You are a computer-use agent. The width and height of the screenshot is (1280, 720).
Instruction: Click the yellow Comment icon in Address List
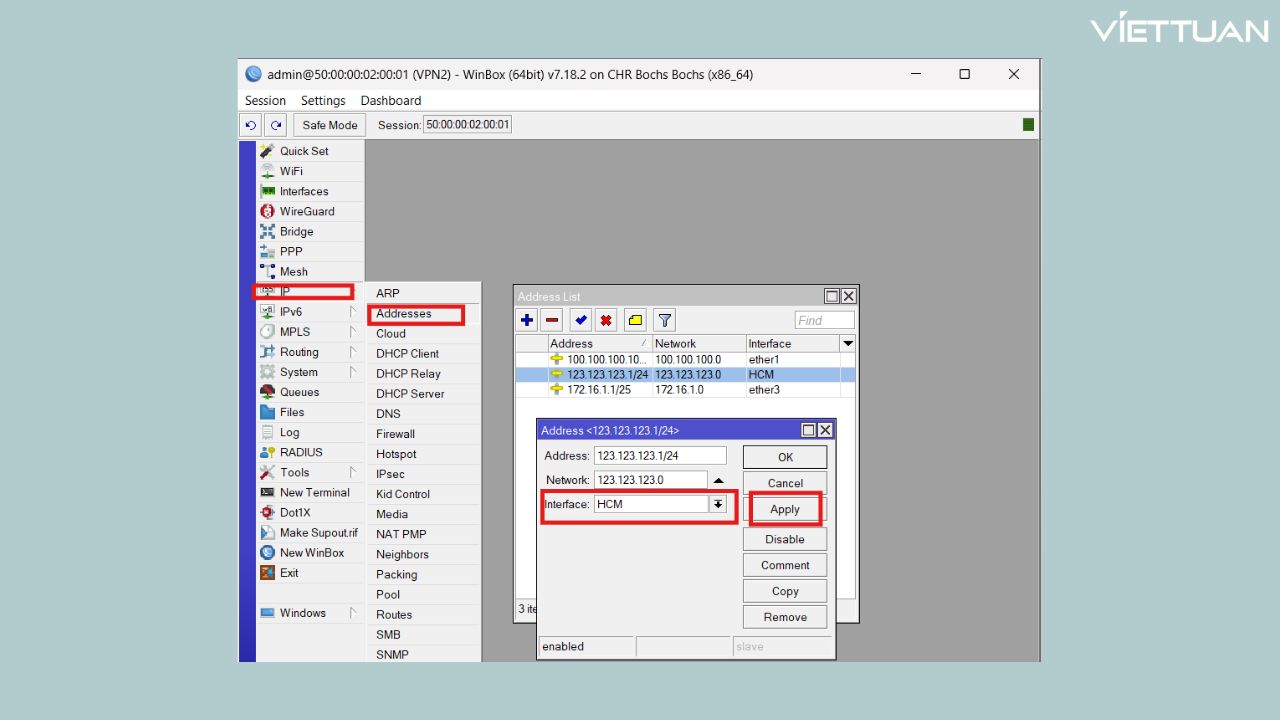coord(635,320)
